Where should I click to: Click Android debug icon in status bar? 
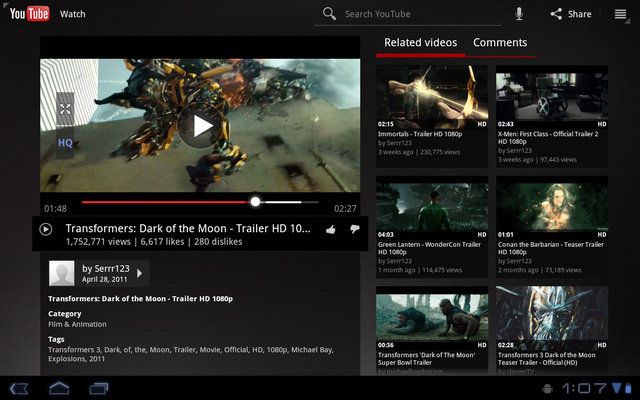point(547,389)
